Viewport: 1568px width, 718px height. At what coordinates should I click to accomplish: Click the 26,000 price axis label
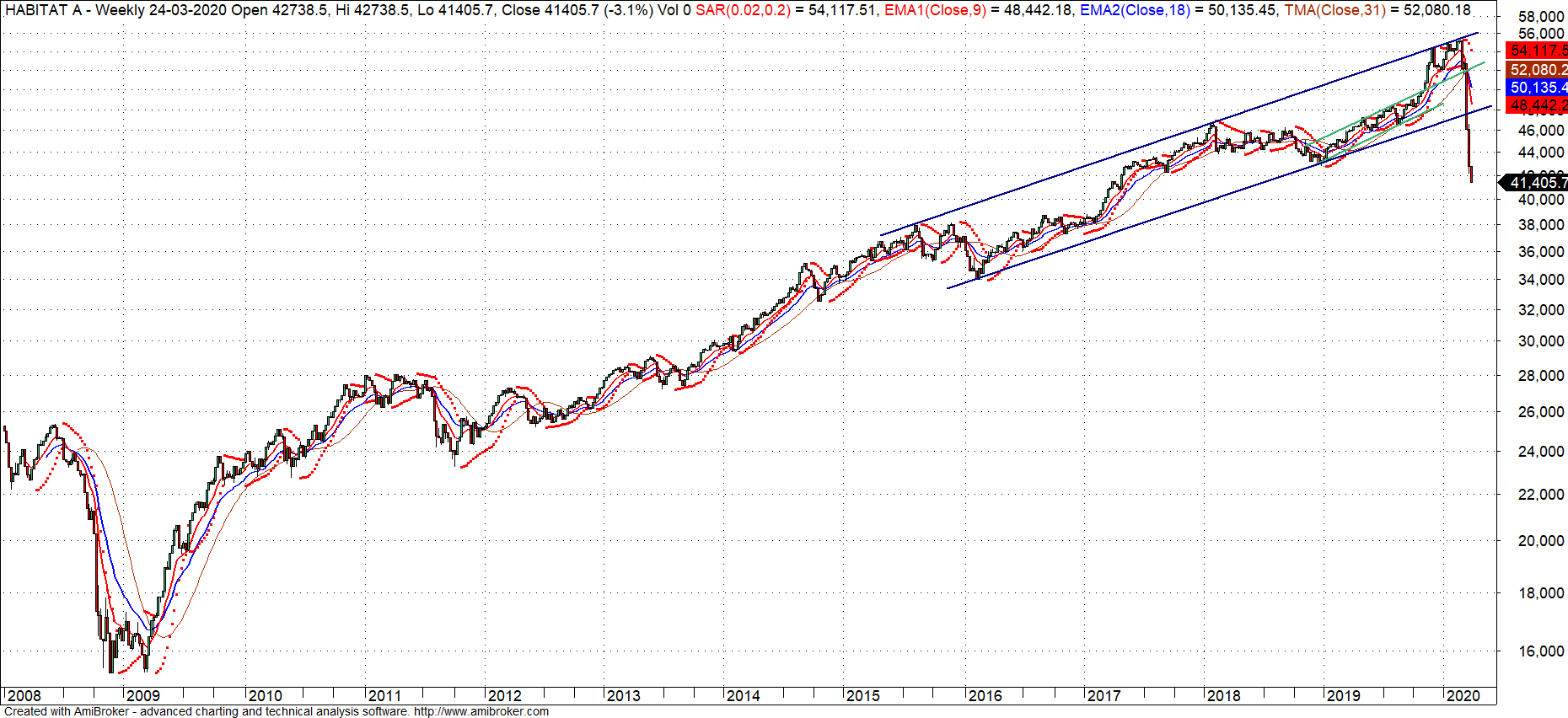pos(1541,412)
